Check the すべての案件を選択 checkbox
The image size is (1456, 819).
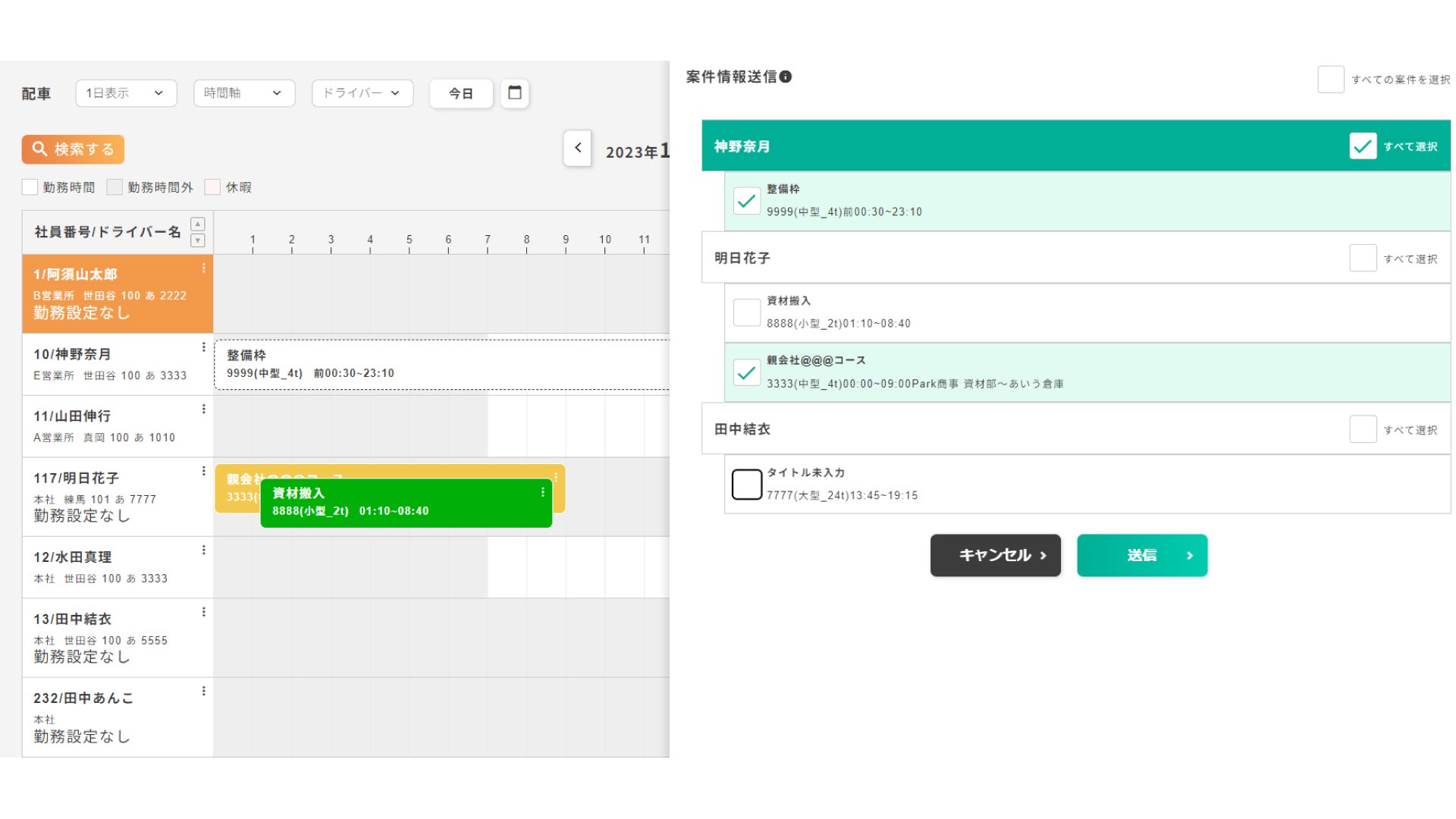(x=1330, y=79)
